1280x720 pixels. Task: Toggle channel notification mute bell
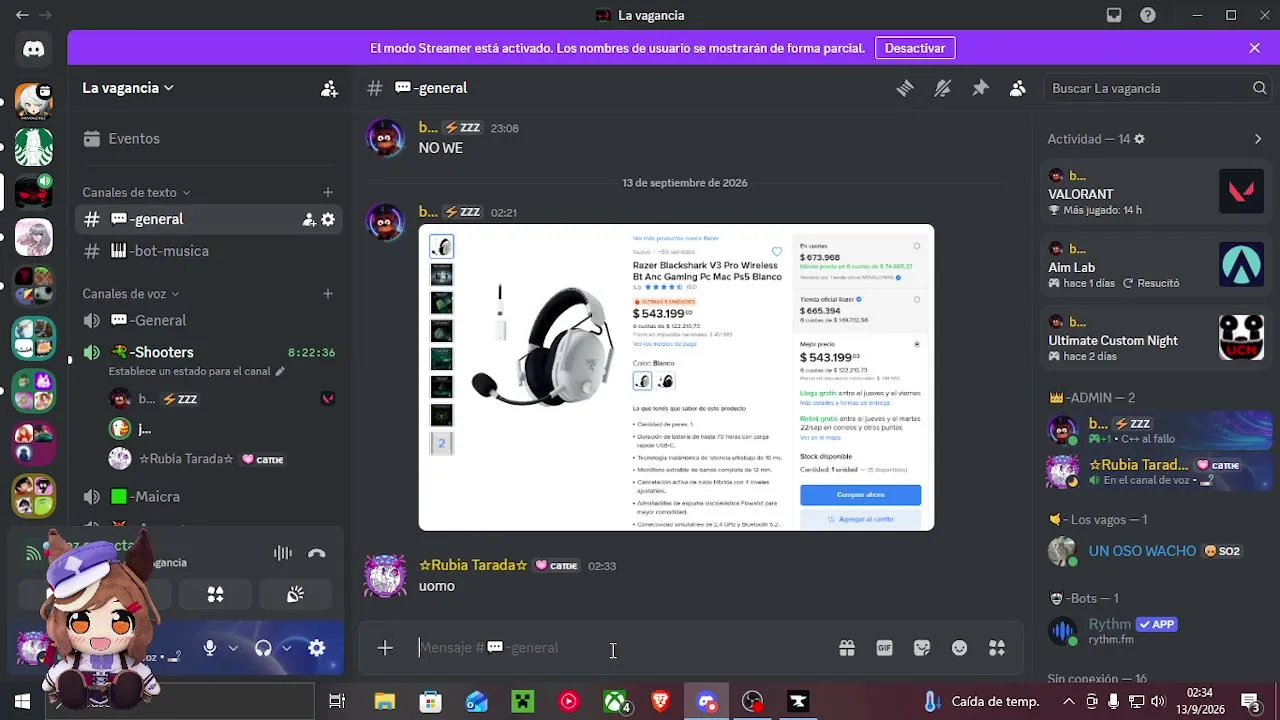click(942, 88)
